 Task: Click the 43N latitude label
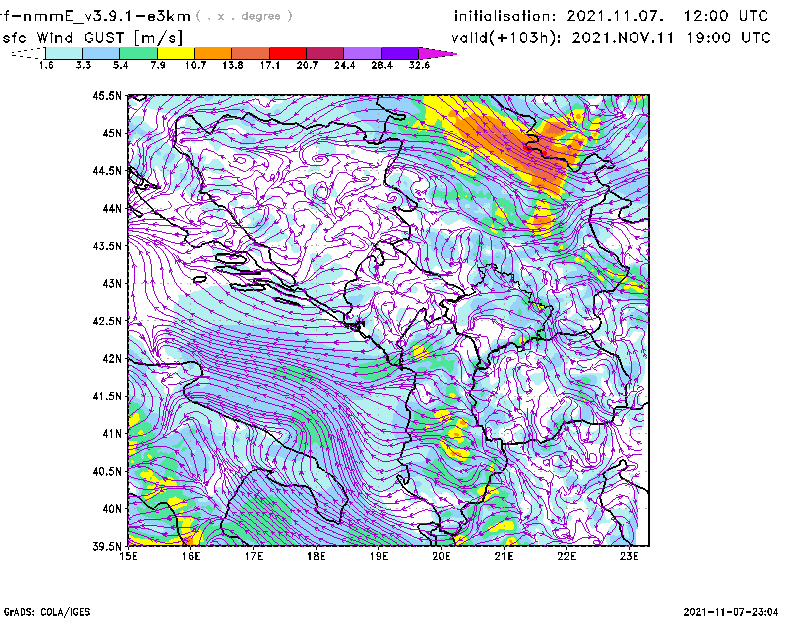point(112,283)
